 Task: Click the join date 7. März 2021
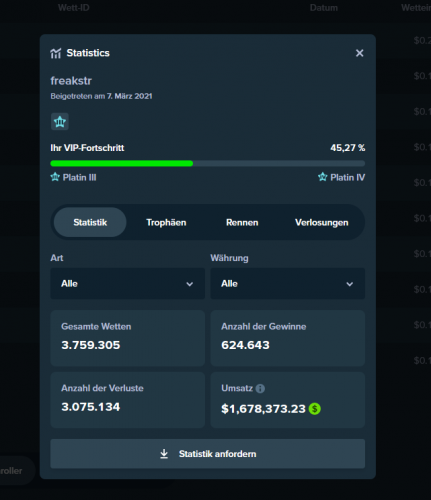129,96
